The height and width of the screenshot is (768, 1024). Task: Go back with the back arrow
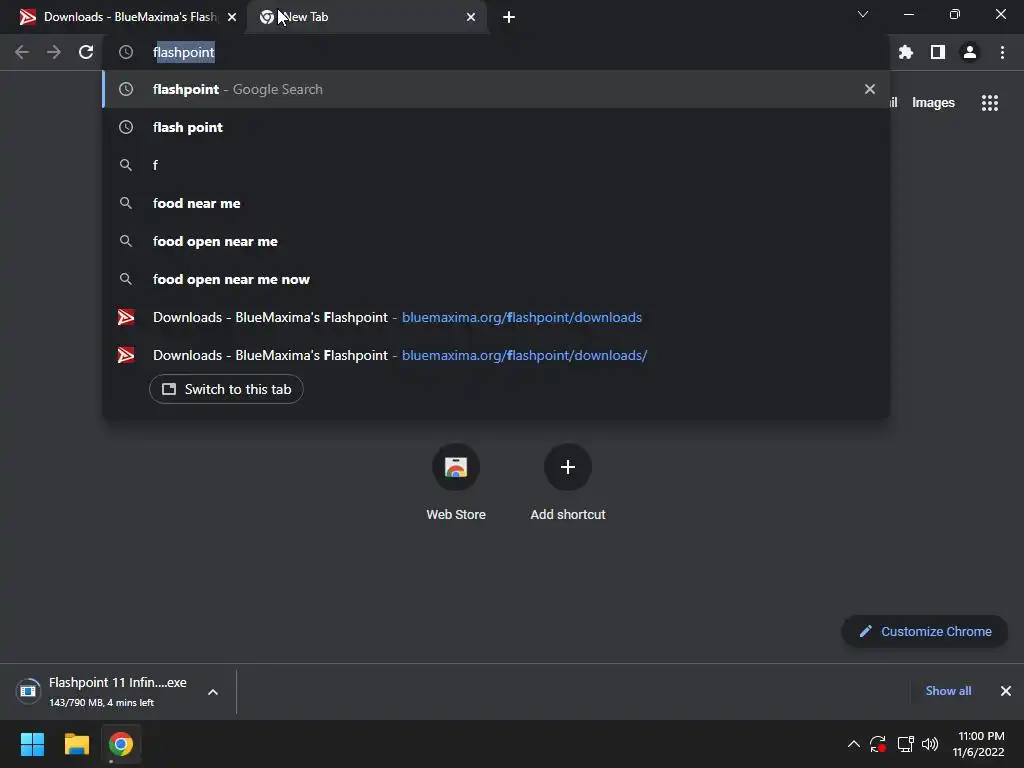(22, 52)
